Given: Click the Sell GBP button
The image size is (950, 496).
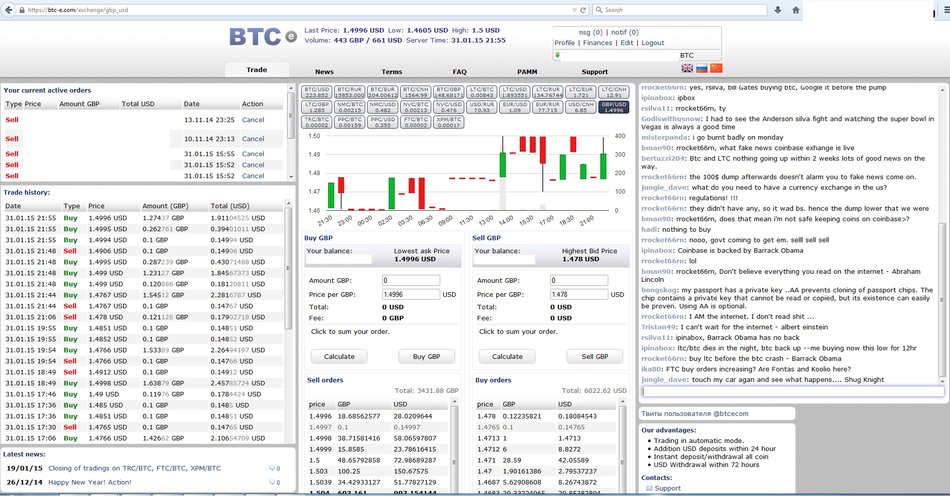Looking at the screenshot, I should click(x=595, y=357).
